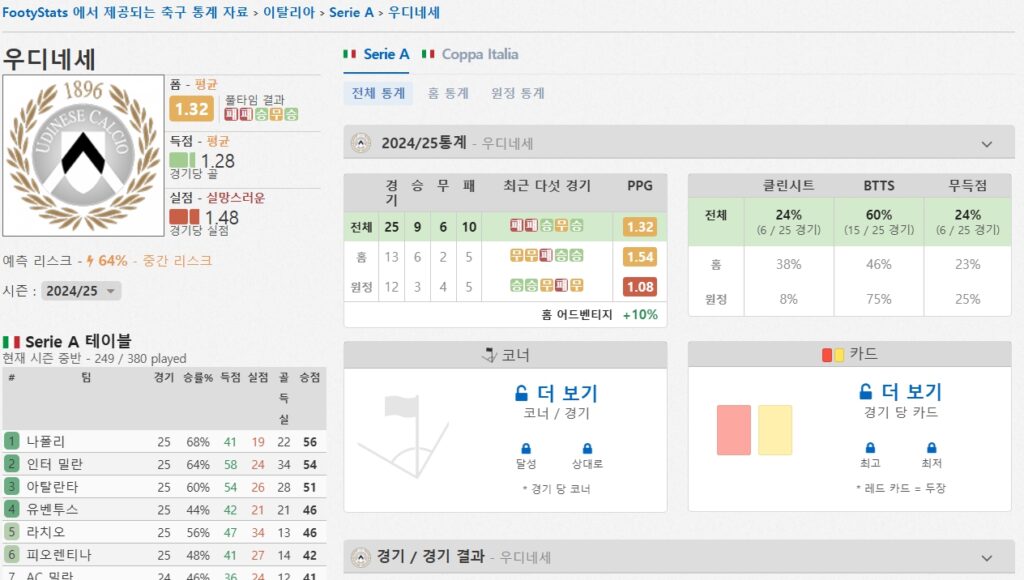1024x580 pixels.
Task: Click the large red card graphic
Action: (x=733, y=430)
